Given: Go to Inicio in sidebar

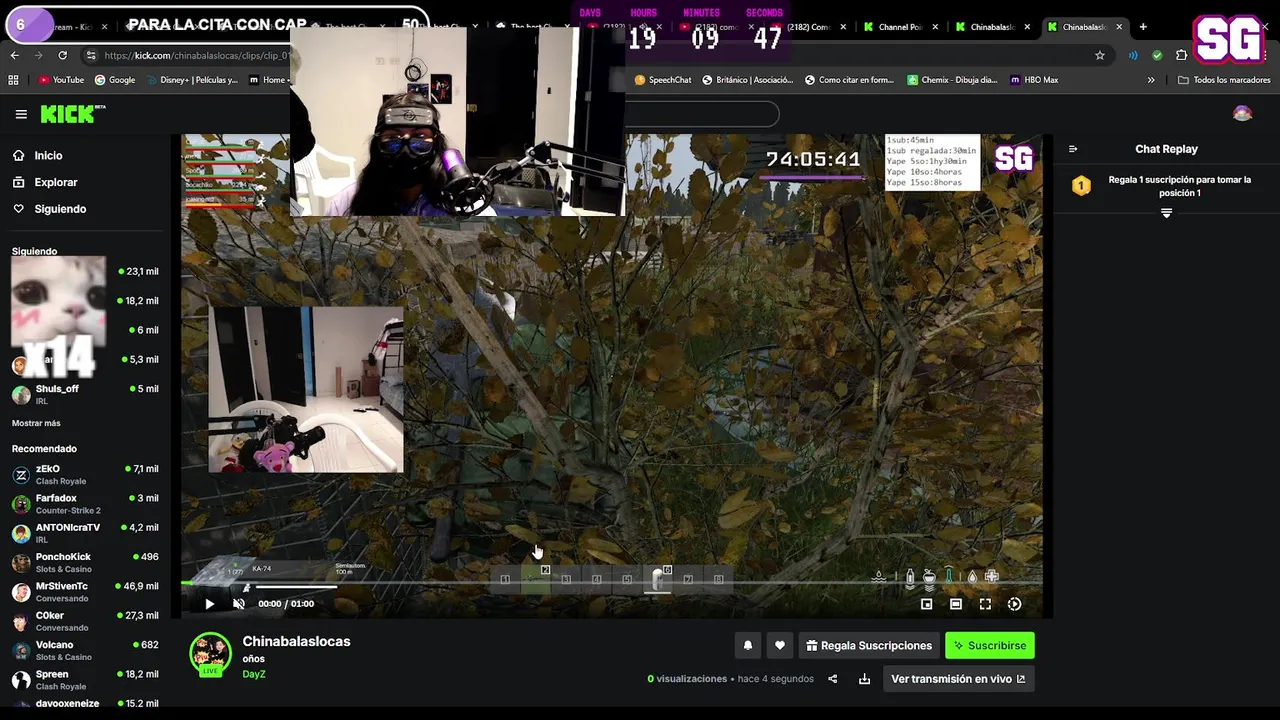Looking at the screenshot, I should click(x=48, y=155).
